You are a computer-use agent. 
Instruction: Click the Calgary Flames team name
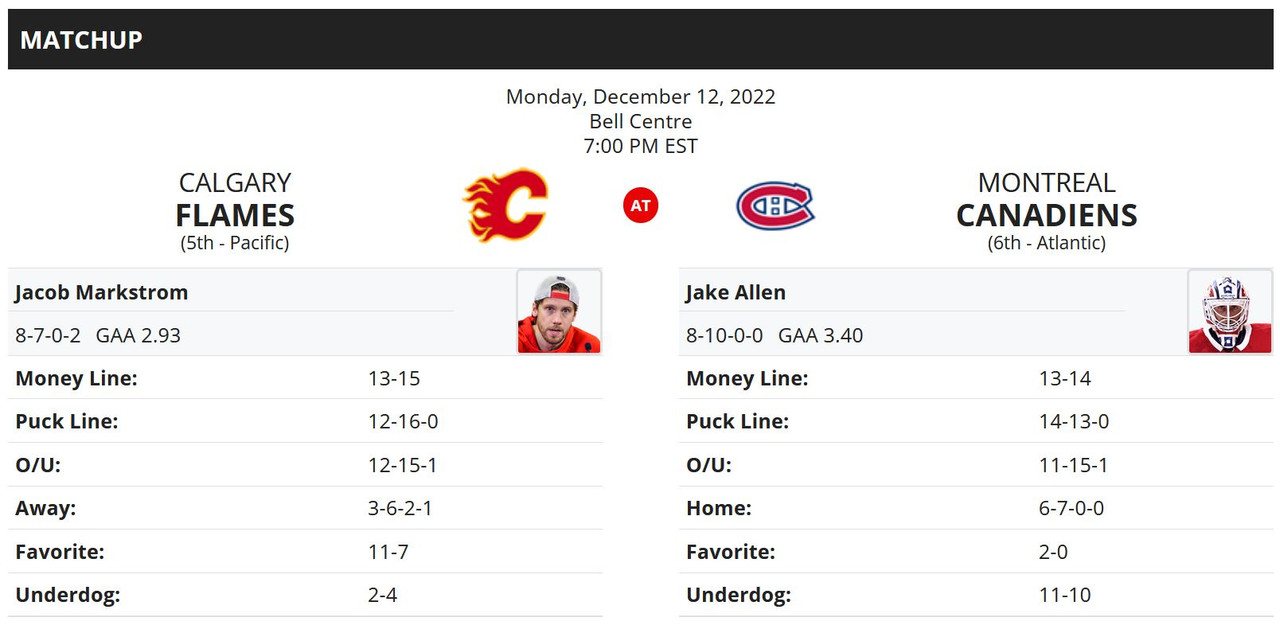click(x=235, y=200)
